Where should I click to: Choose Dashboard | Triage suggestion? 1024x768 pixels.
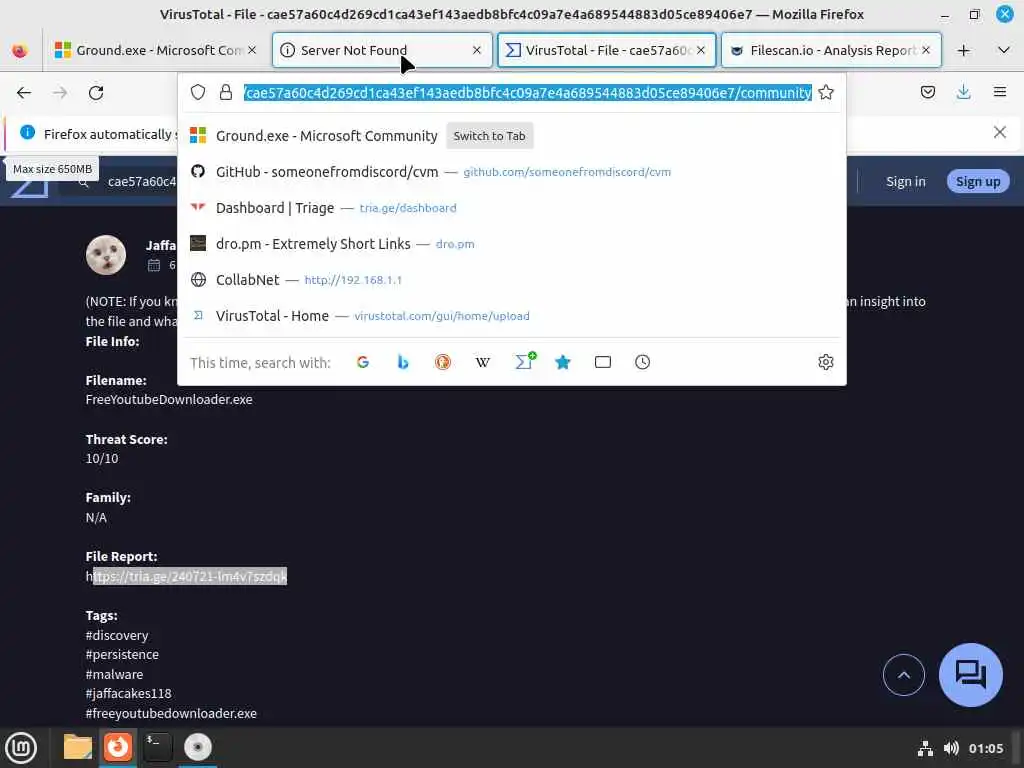pos(512,208)
